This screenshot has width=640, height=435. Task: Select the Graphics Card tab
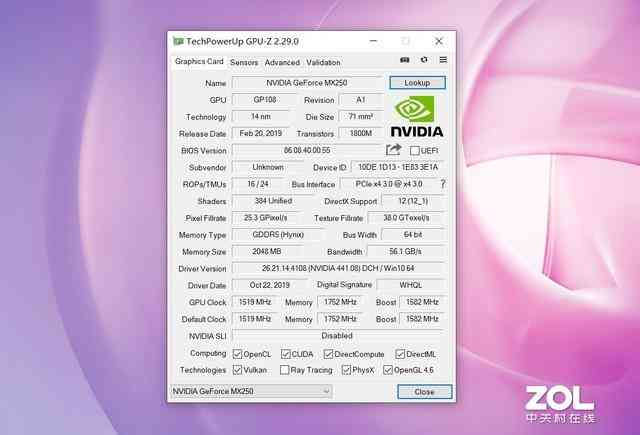point(199,62)
